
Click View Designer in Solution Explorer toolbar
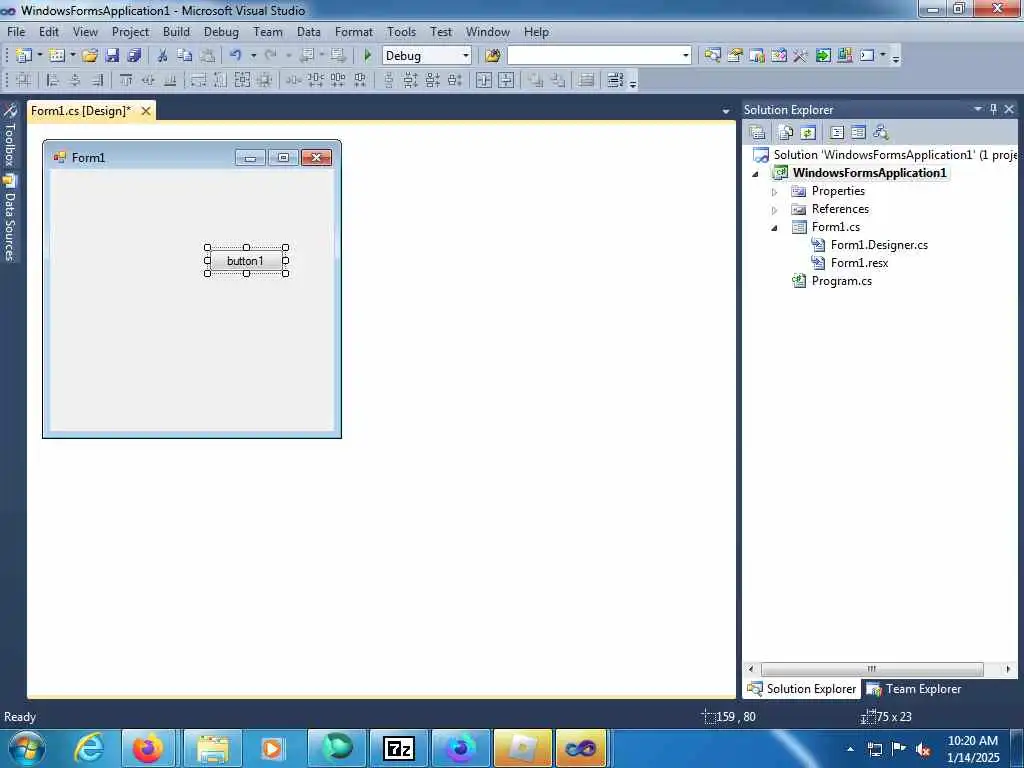(x=858, y=133)
